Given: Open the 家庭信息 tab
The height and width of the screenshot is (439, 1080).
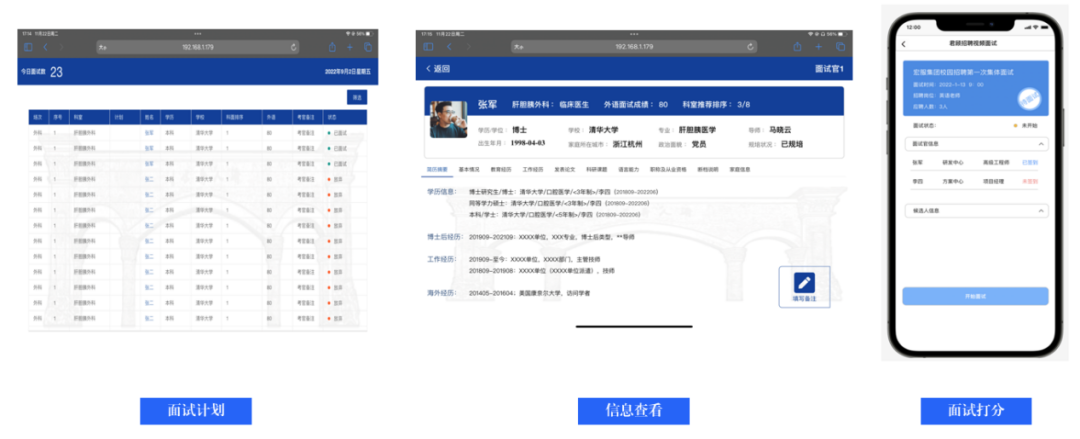Looking at the screenshot, I should coord(740,169).
